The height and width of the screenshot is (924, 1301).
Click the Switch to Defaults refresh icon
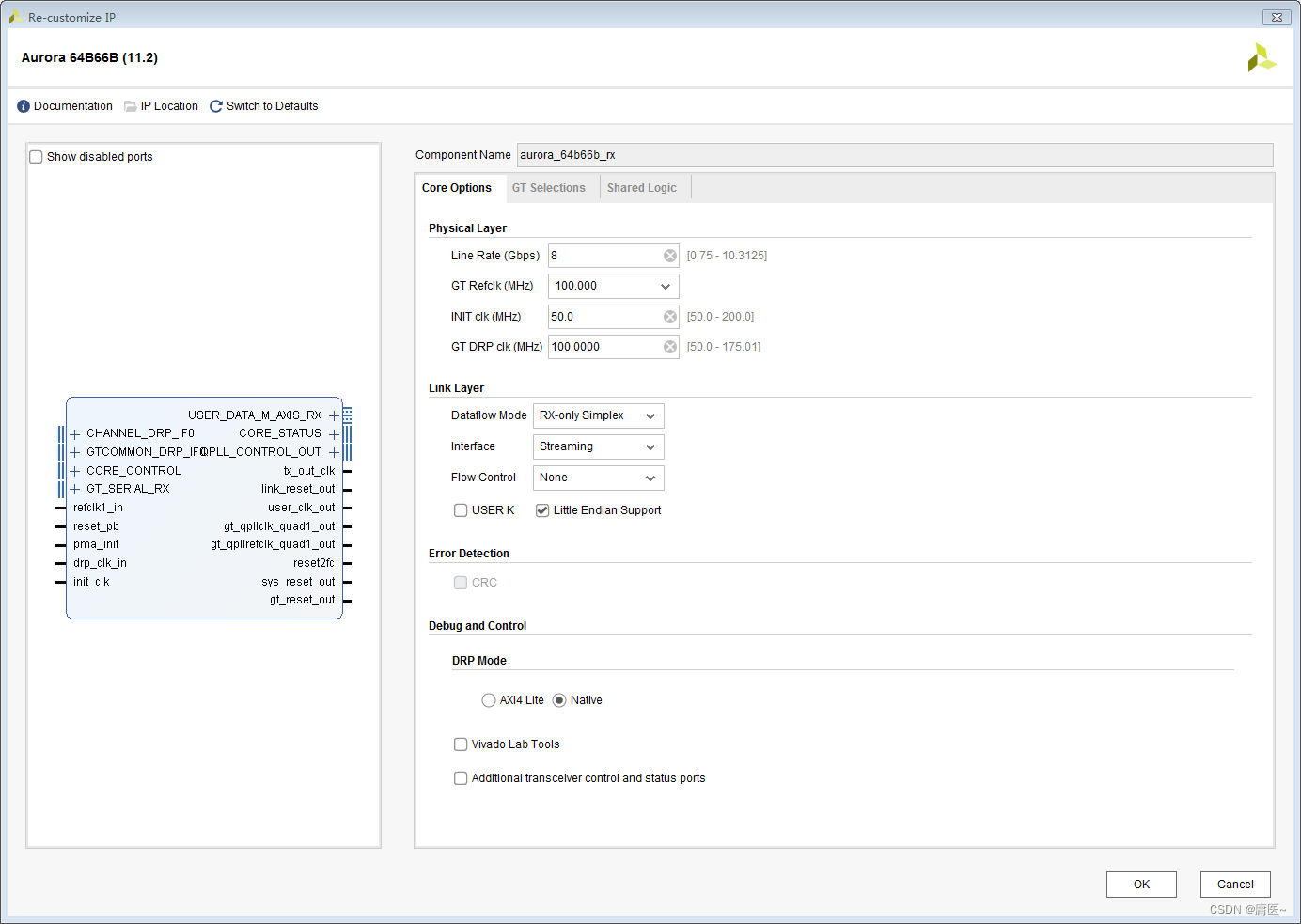[216, 106]
